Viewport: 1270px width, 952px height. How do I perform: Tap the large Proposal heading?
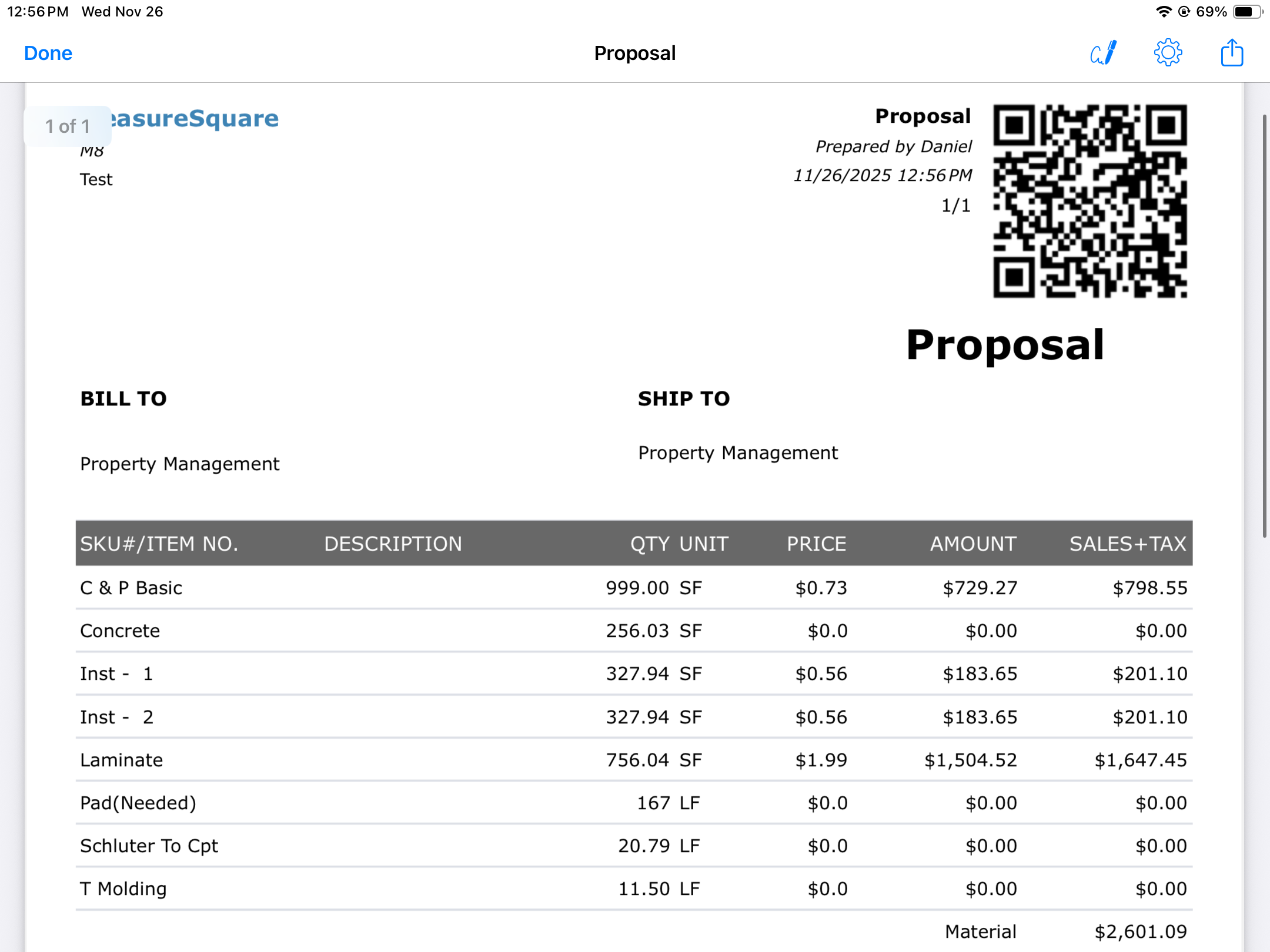pos(1005,345)
